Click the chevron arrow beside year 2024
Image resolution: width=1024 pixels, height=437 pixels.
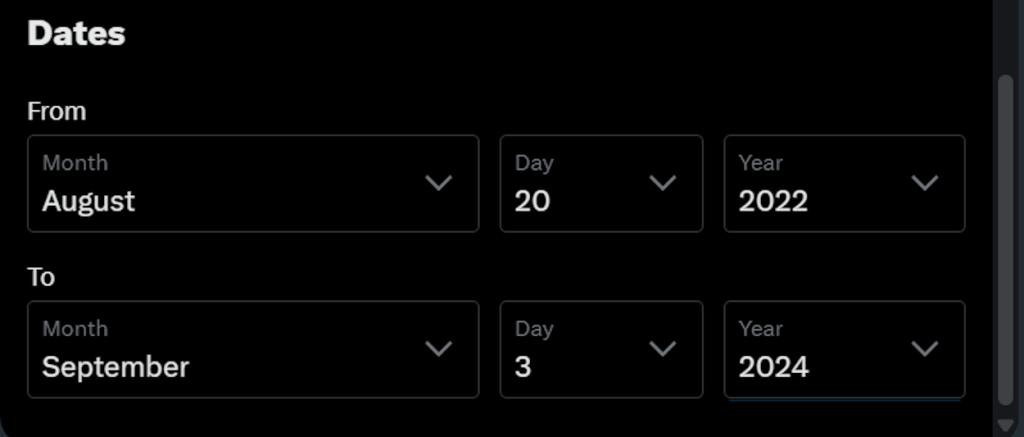pyautogui.click(x=925, y=349)
